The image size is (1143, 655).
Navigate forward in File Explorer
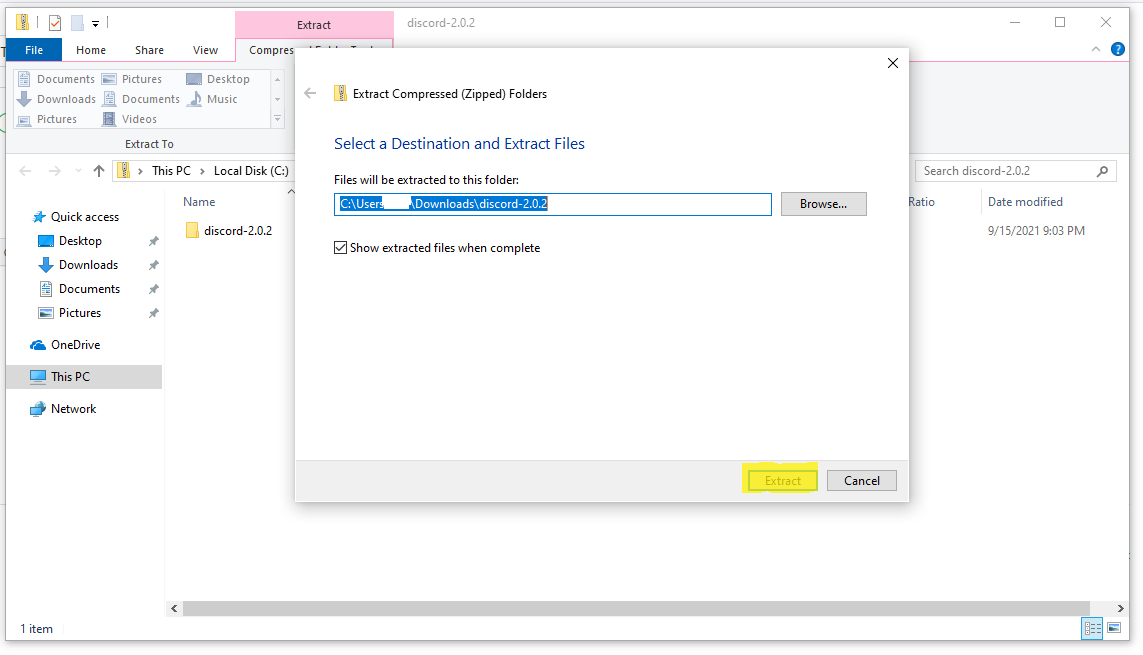[x=55, y=171]
